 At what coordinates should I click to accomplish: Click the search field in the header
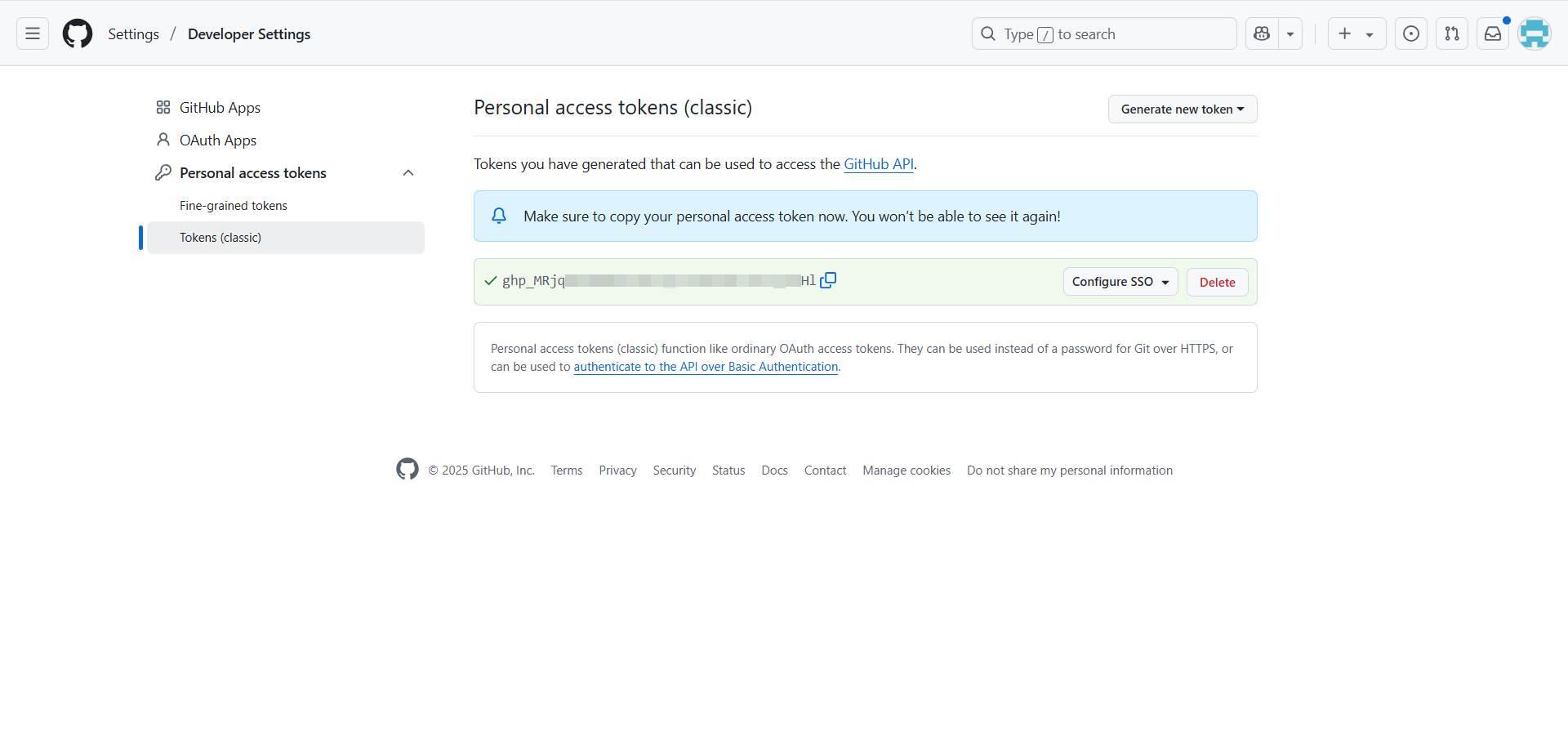(x=1102, y=33)
